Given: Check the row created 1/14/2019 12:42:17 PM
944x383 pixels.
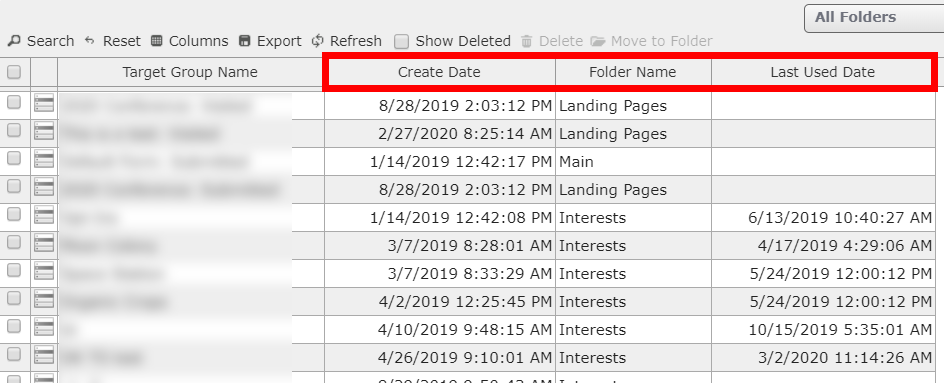Looking at the screenshot, I should click(14, 158).
